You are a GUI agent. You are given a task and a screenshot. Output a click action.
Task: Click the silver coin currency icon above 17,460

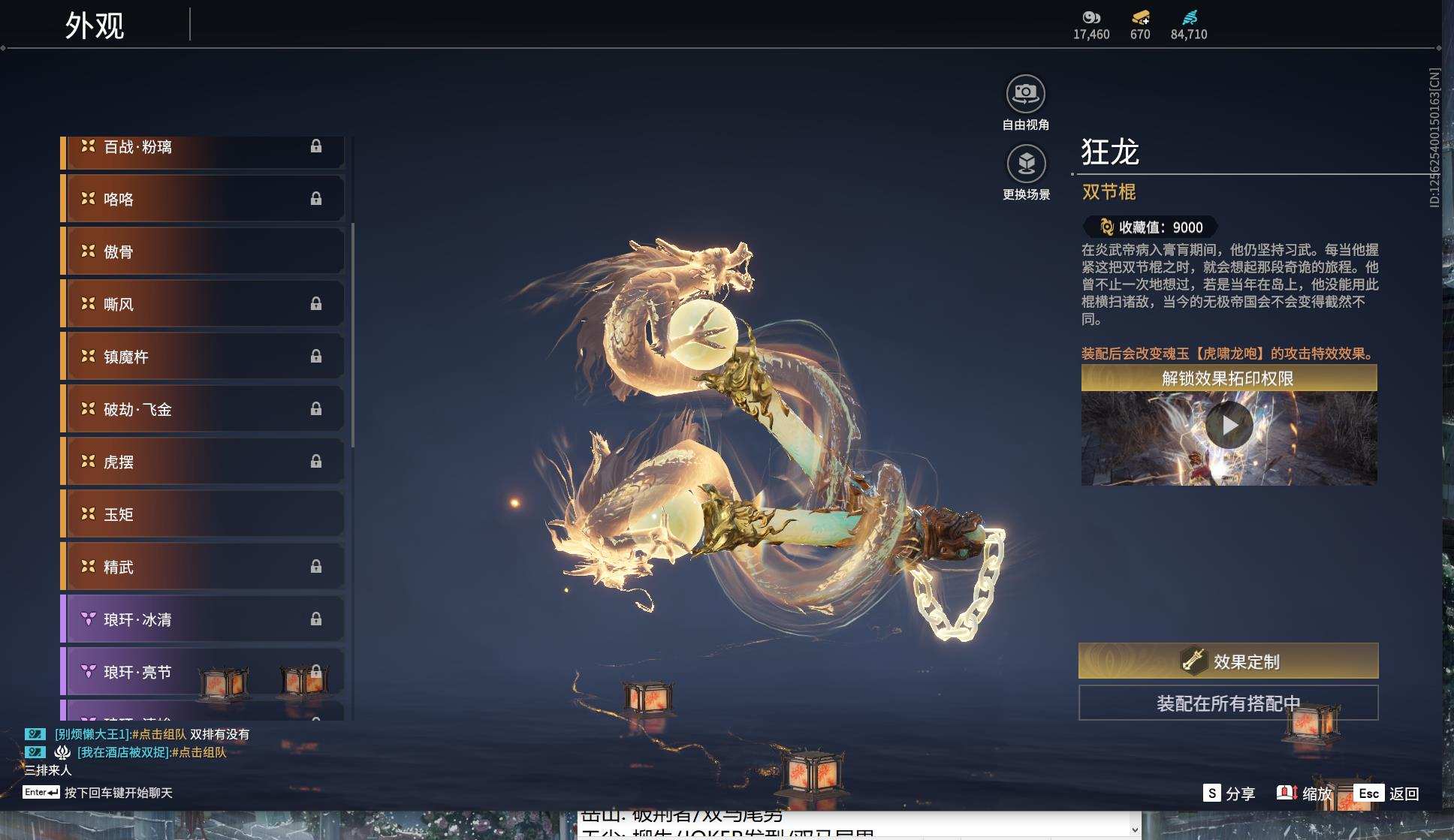[1090, 17]
